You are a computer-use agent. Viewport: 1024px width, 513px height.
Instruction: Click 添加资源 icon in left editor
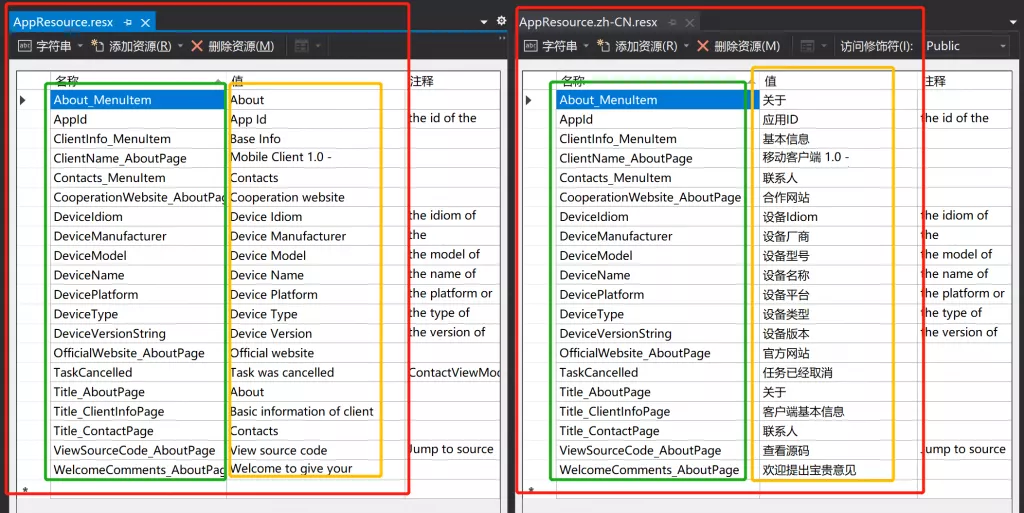tap(98, 46)
